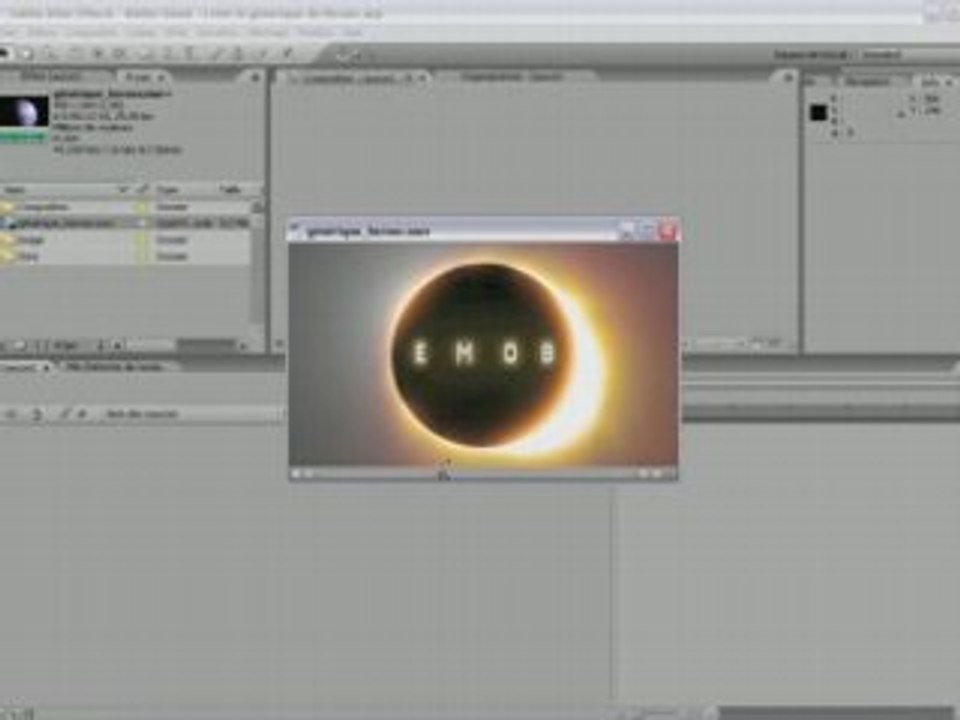The width and height of the screenshot is (960, 720).
Task: Select the Puppet Pin tool
Action: point(287,54)
